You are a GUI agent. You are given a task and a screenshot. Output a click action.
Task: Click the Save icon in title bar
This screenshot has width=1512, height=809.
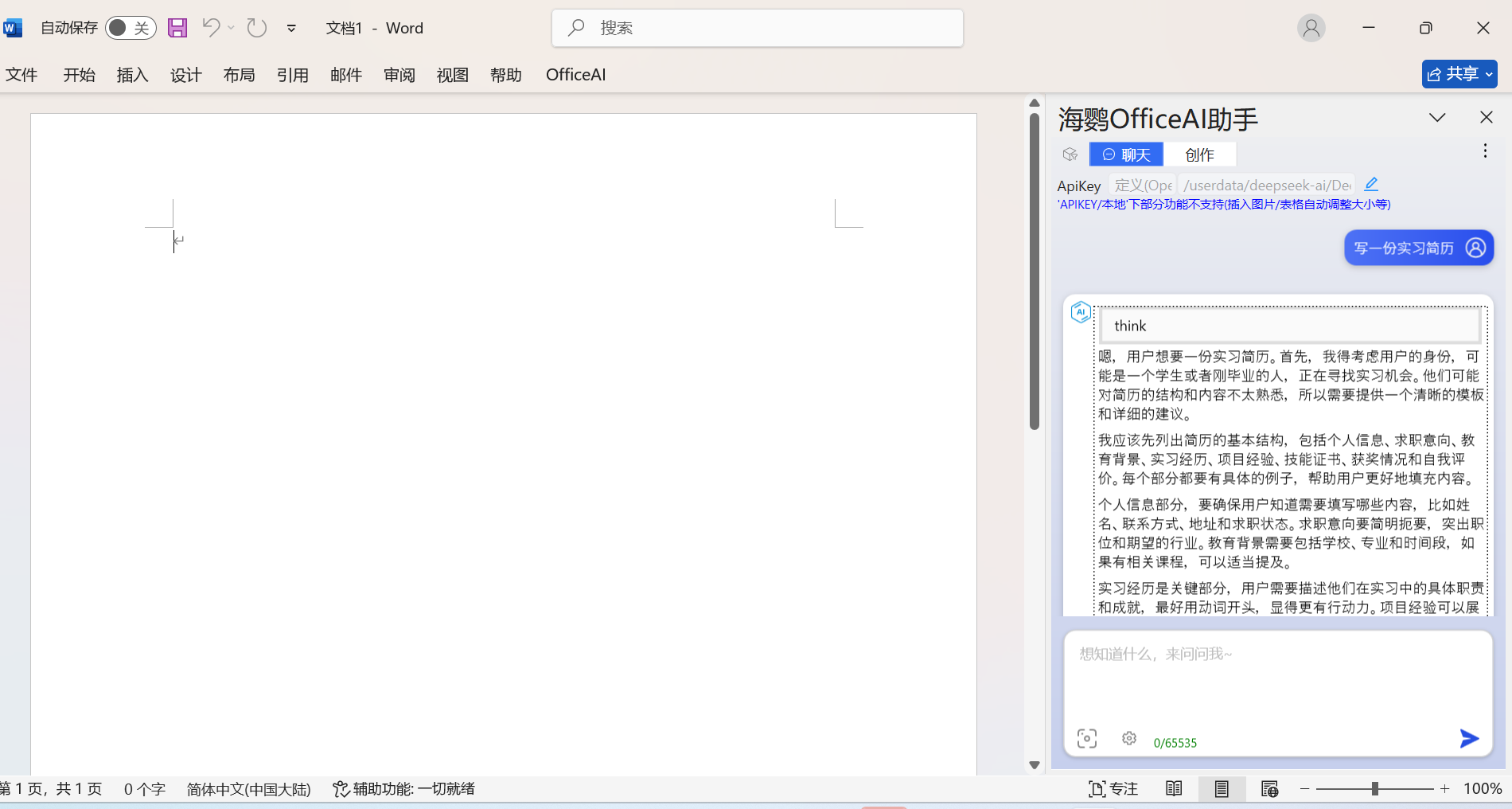[177, 28]
